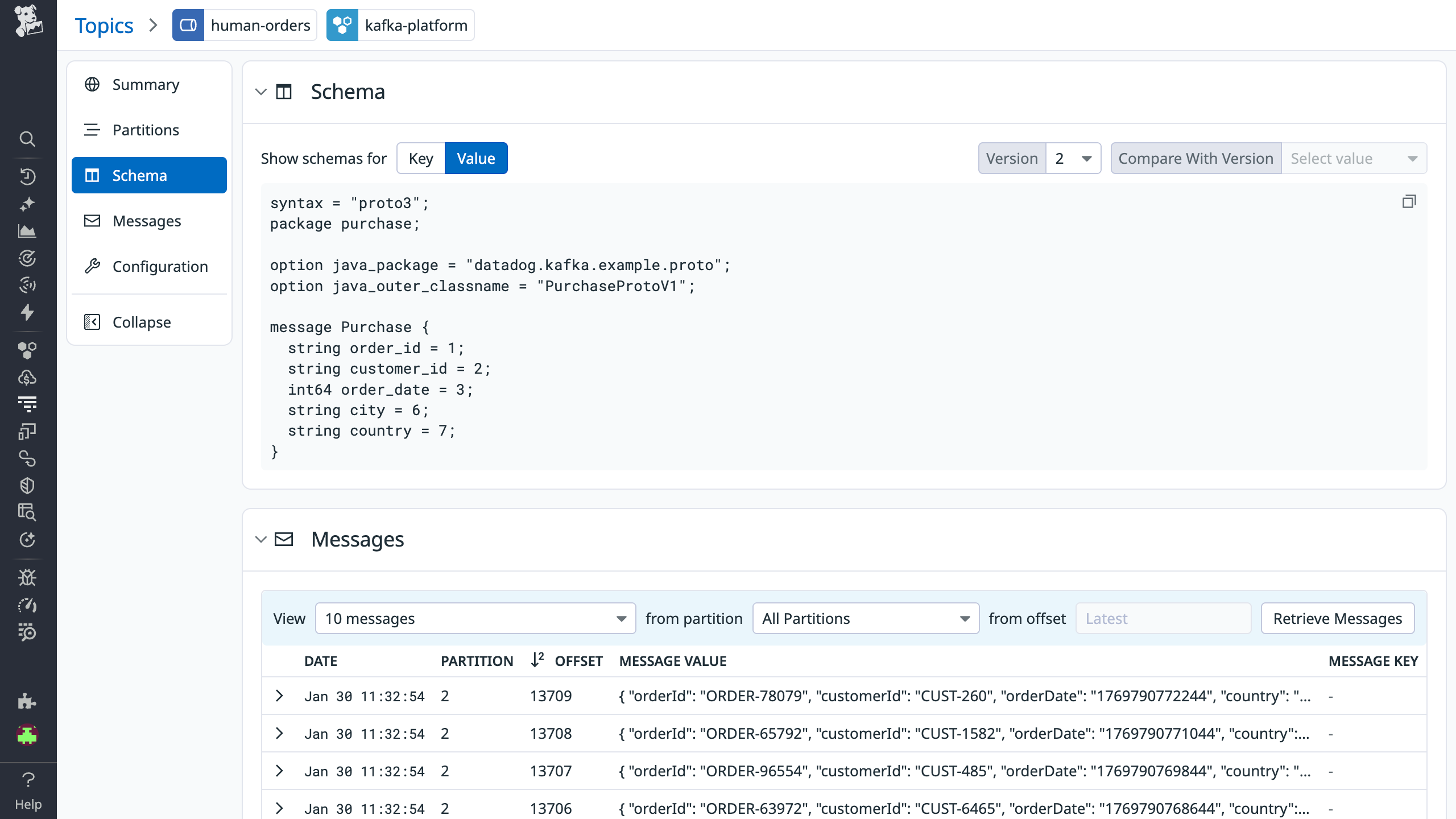The height and width of the screenshot is (819, 1456).
Task: Expand the message at offset 13709
Action: (x=279, y=696)
